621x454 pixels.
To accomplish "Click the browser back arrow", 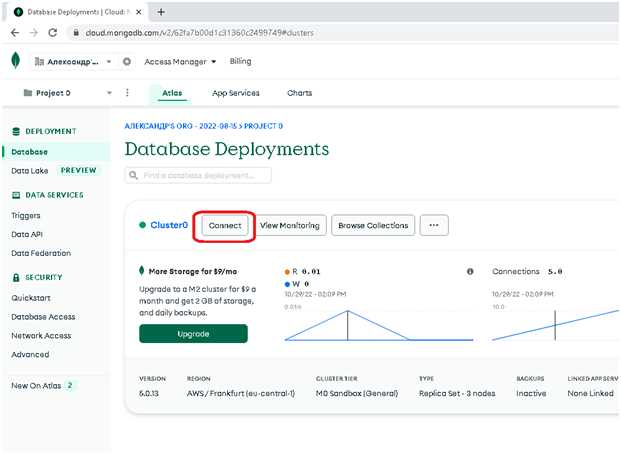I will (x=15, y=33).
